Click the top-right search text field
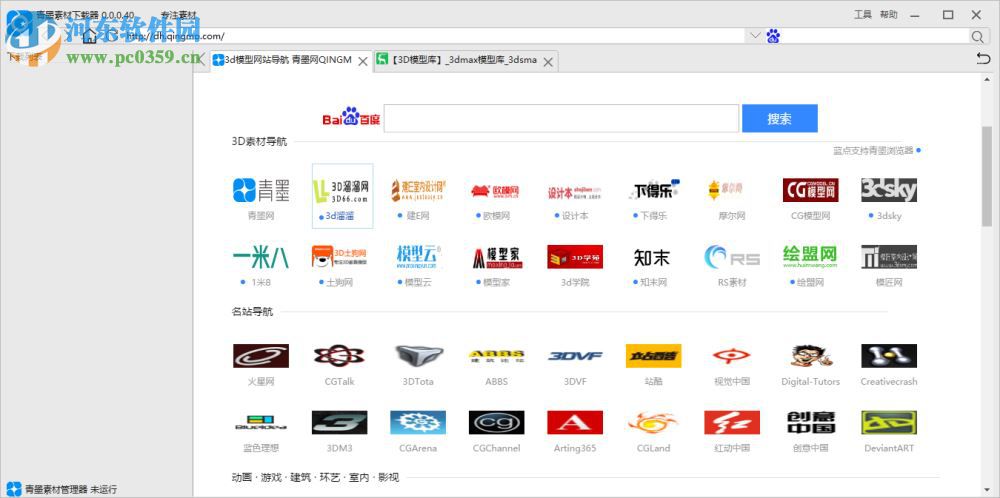Image resolution: width=1000 pixels, height=498 pixels. coord(875,36)
